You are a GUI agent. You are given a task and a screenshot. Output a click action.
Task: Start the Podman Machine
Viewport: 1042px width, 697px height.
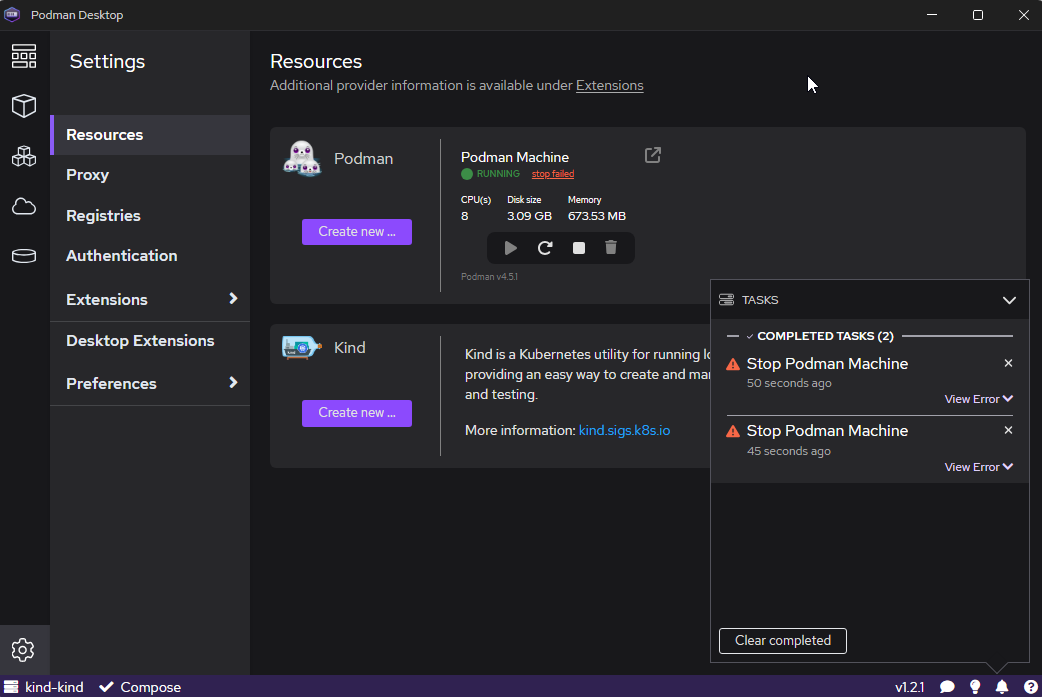pos(510,247)
